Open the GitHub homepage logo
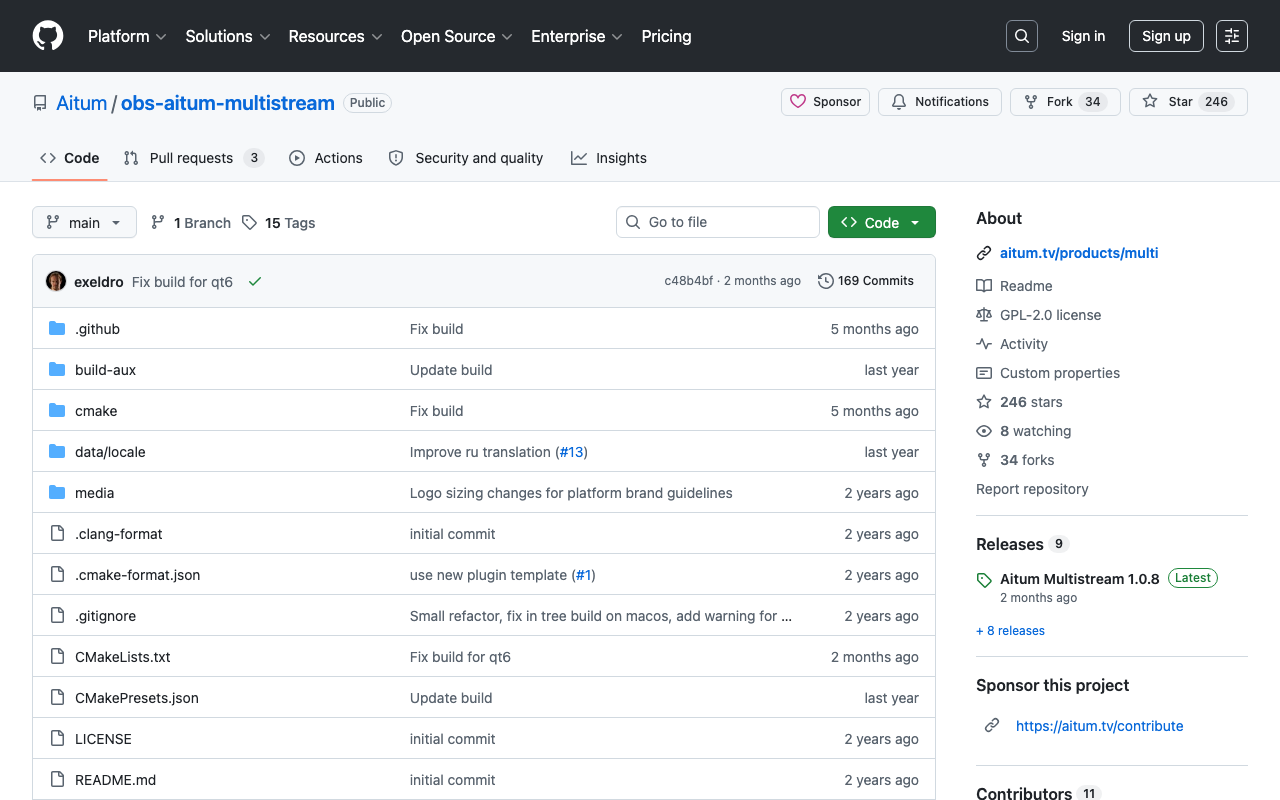 tap(48, 36)
